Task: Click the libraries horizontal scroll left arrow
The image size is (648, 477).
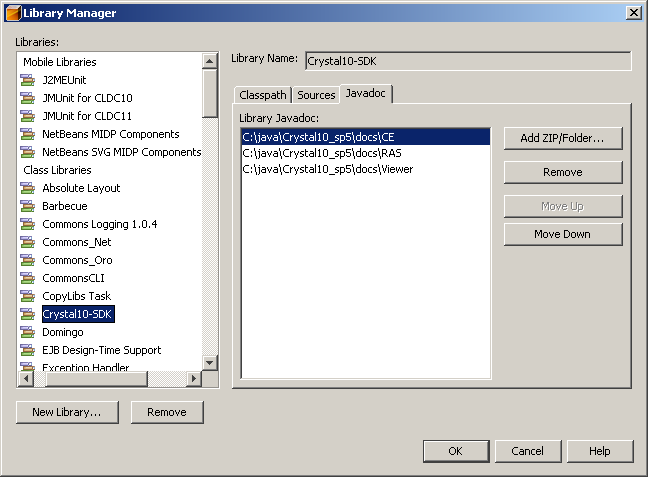Action: (x=26, y=378)
